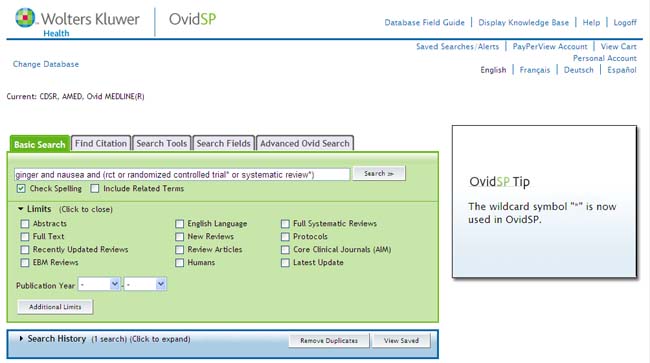Enable Include Related Terms checkbox
Screen dimensions: 650x363
95,189
